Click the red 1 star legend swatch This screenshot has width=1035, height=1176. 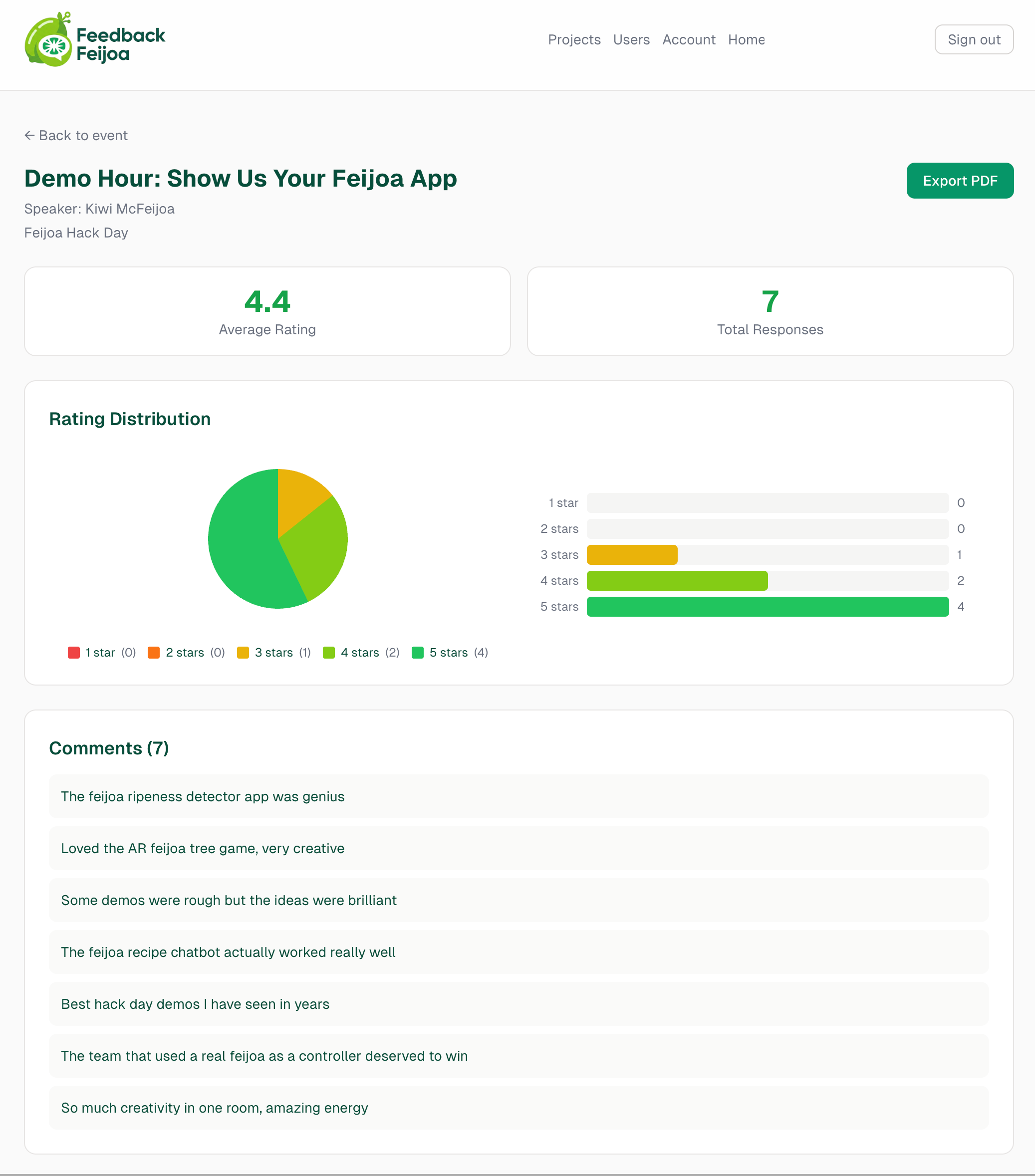tap(74, 653)
